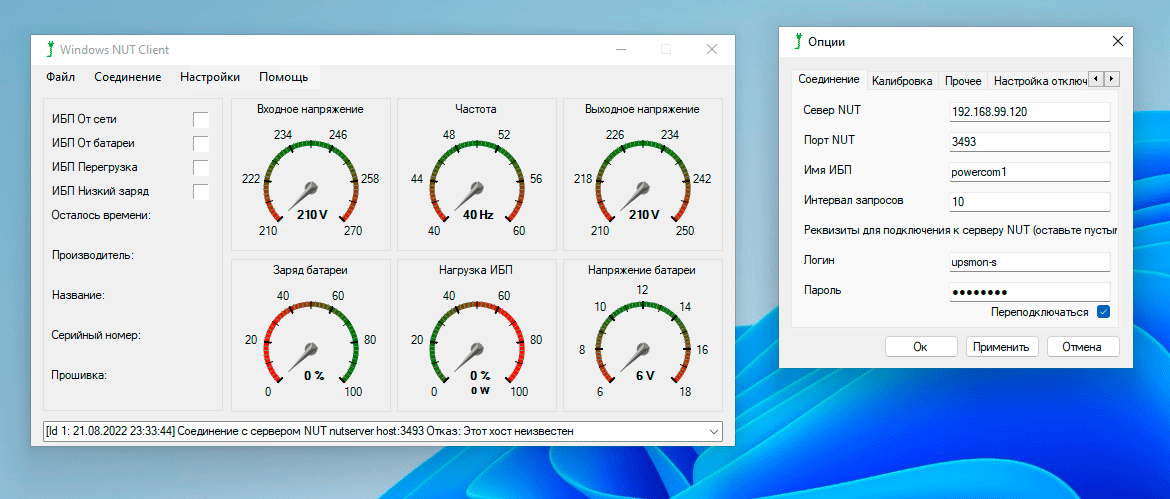Image resolution: width=1170 pixels, height=499 pixels.
Task: Switch to the Калибровка tab
Action: pos(902,80)
